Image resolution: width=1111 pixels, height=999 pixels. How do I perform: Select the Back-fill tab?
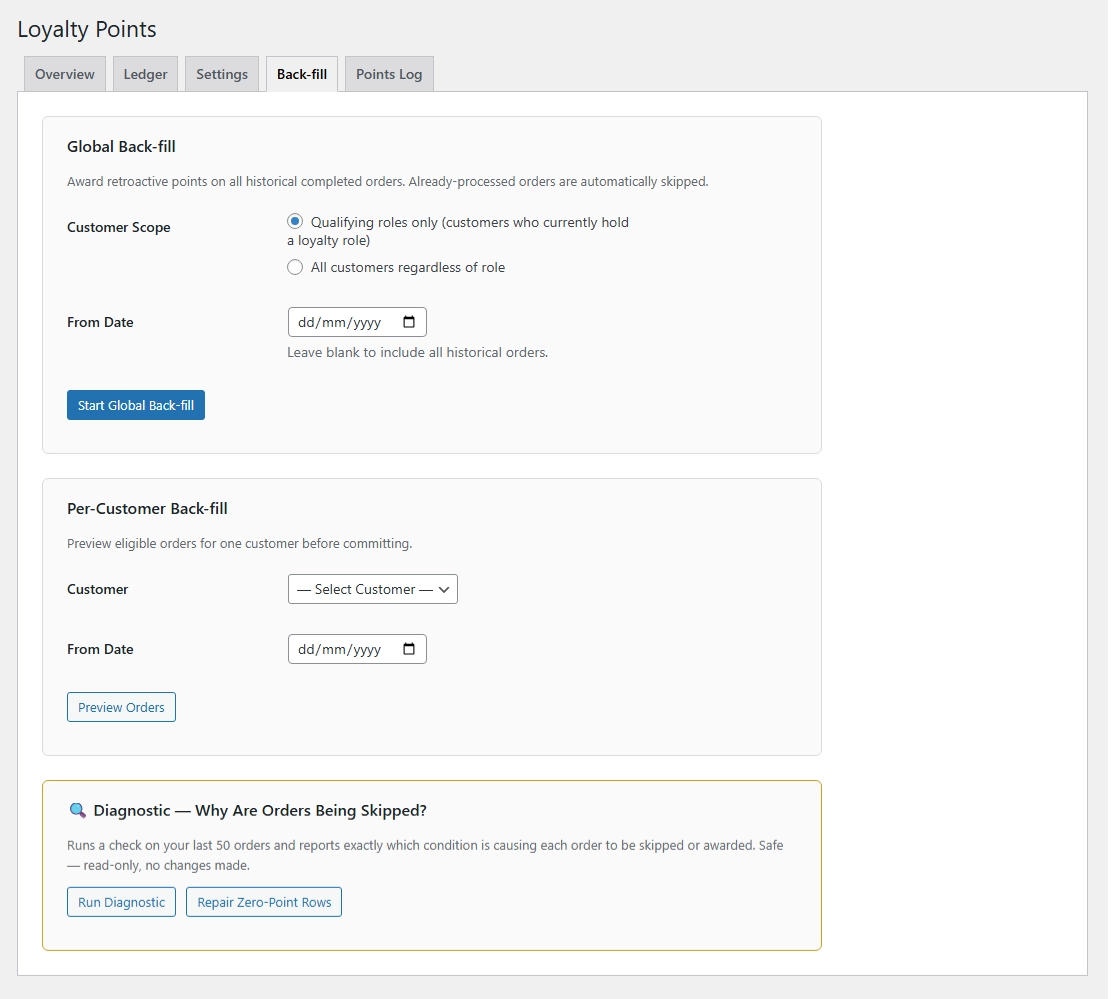[302, 74]
